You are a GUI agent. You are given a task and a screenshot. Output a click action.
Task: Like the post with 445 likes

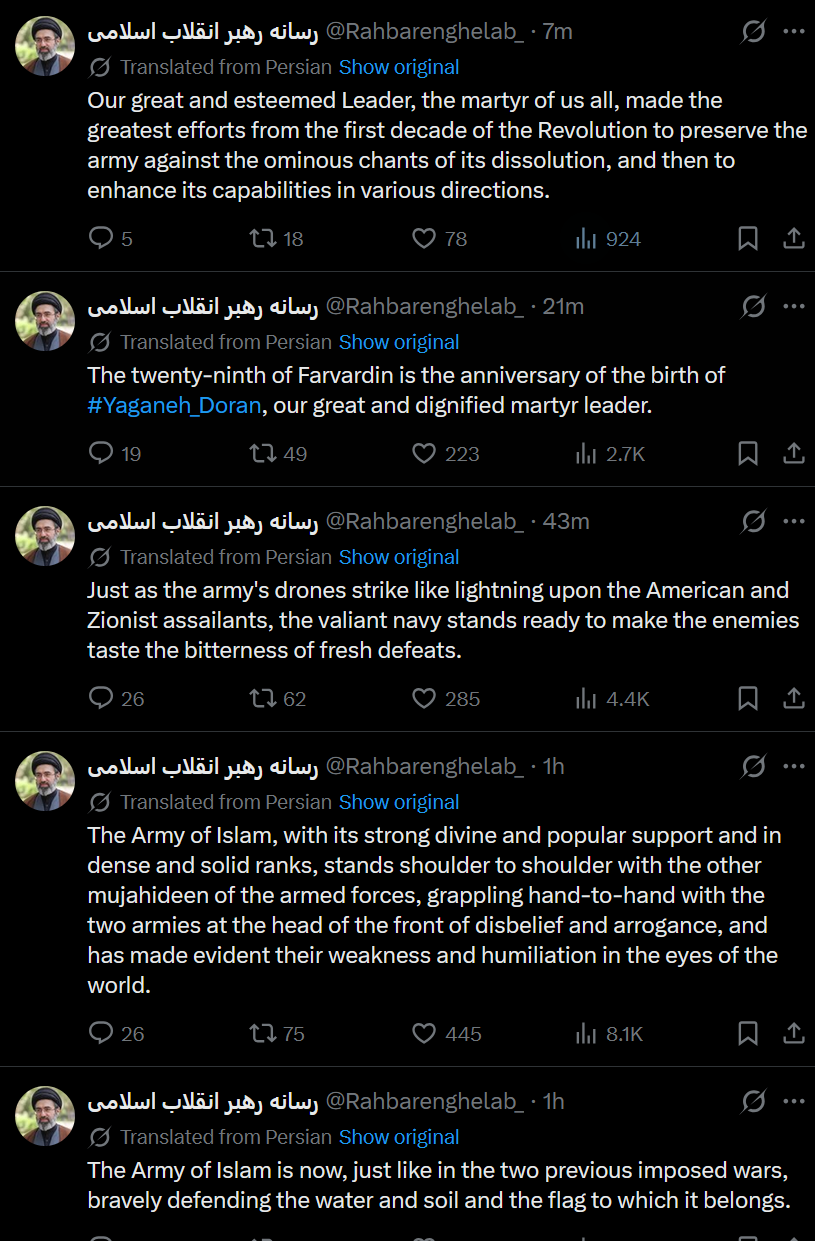tap(447, 1033)
